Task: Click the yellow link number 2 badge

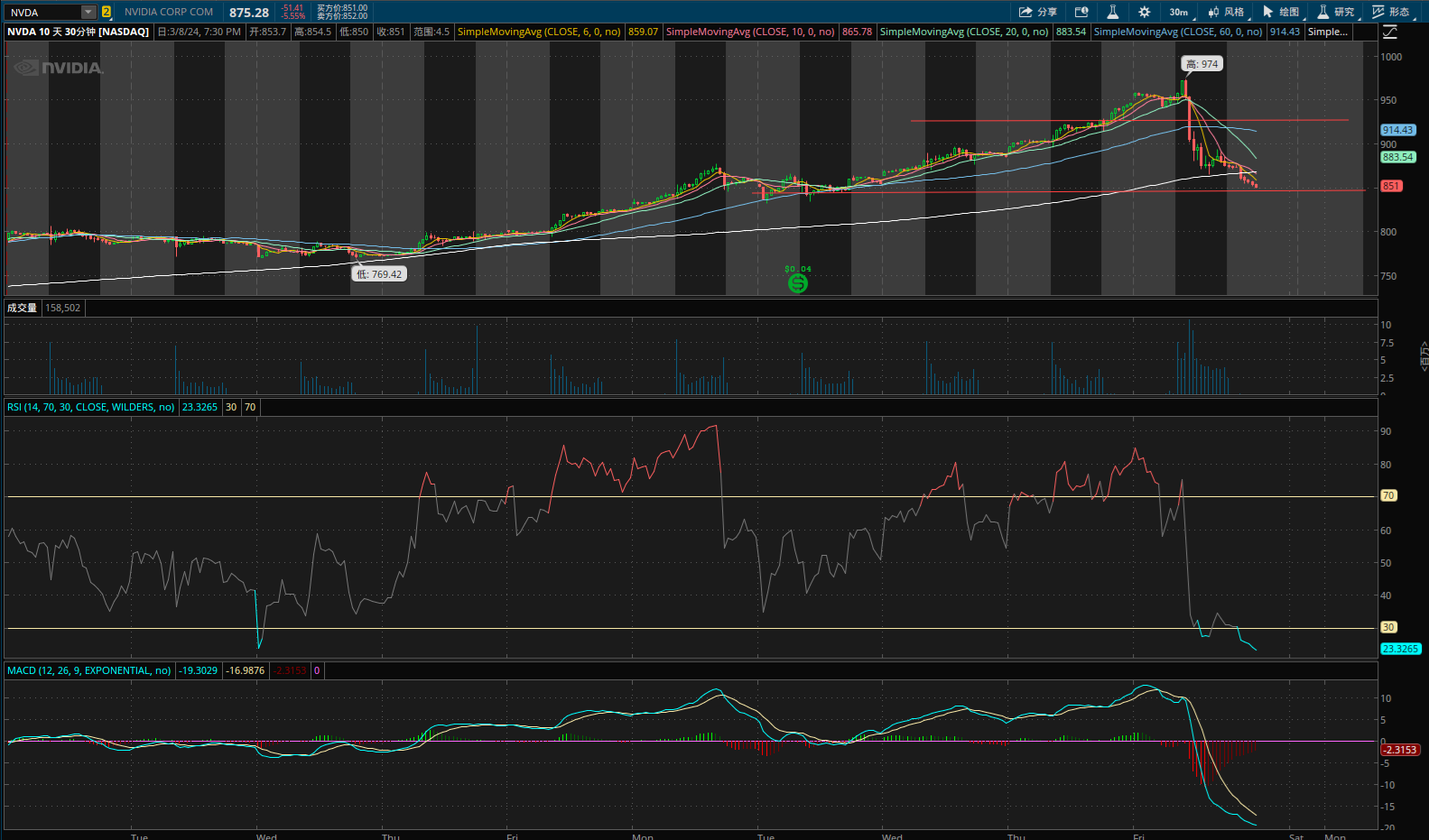Action: (x=106, y=12)
